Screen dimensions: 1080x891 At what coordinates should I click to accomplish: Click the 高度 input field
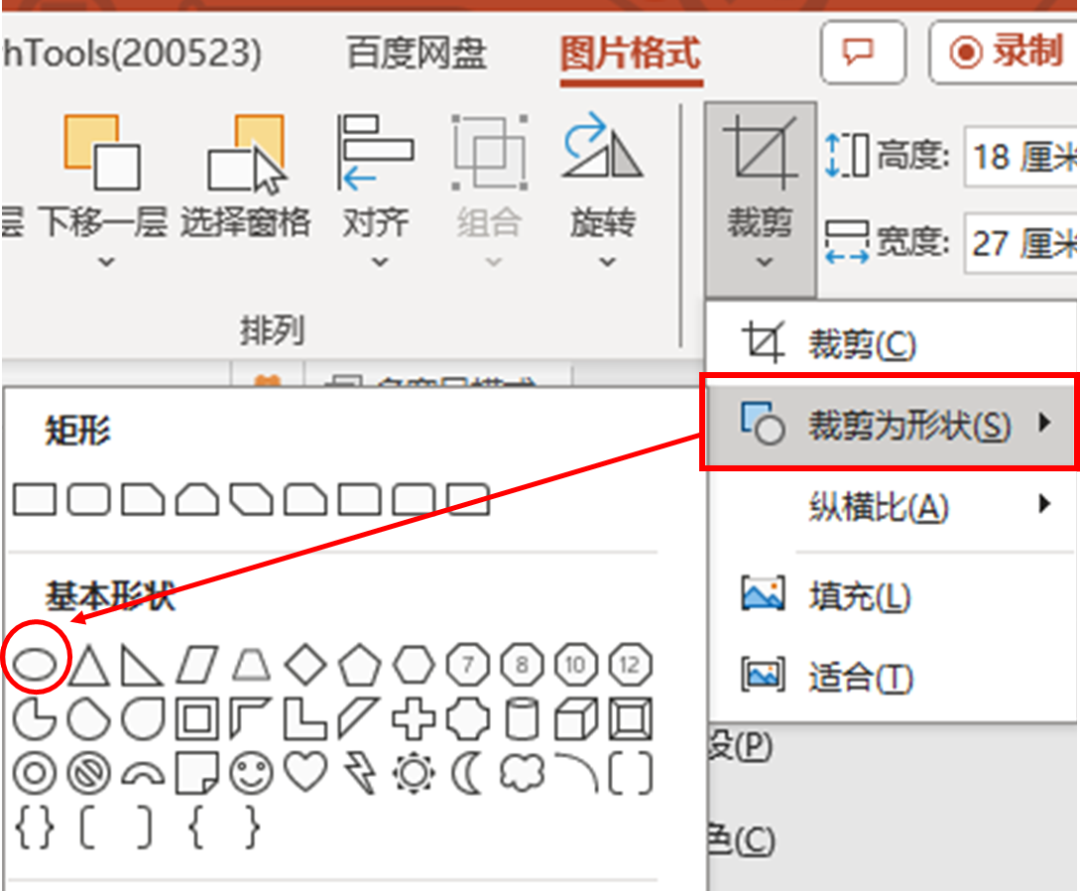coord(1020,156)
